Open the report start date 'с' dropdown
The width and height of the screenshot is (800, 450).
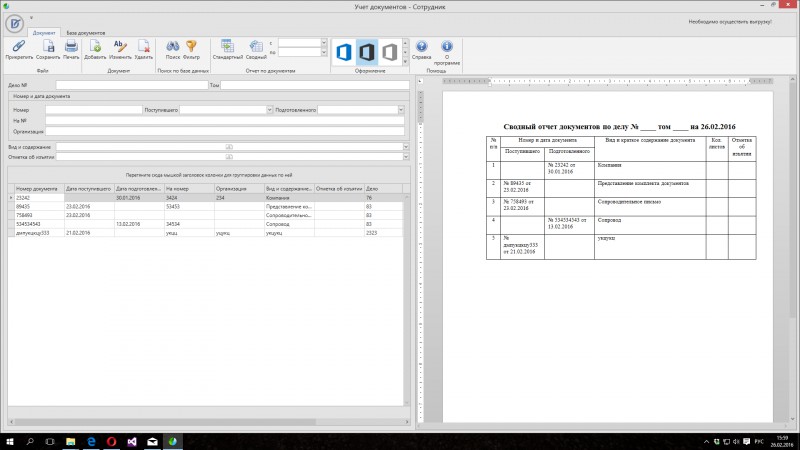323,43
